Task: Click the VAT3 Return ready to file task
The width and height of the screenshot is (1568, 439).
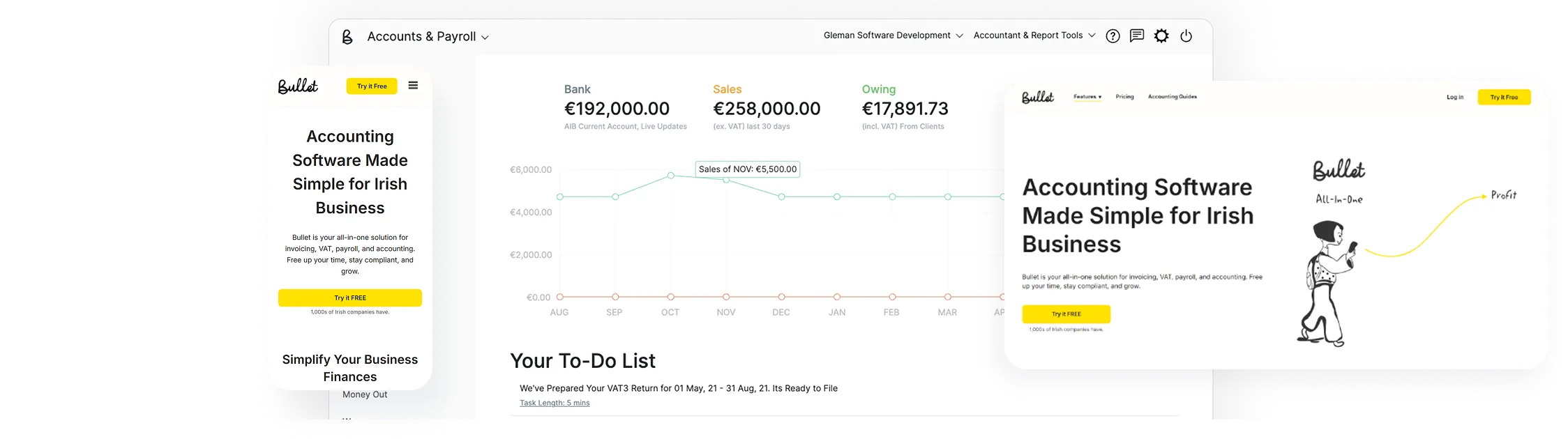Action: click(x=679, y=388)
